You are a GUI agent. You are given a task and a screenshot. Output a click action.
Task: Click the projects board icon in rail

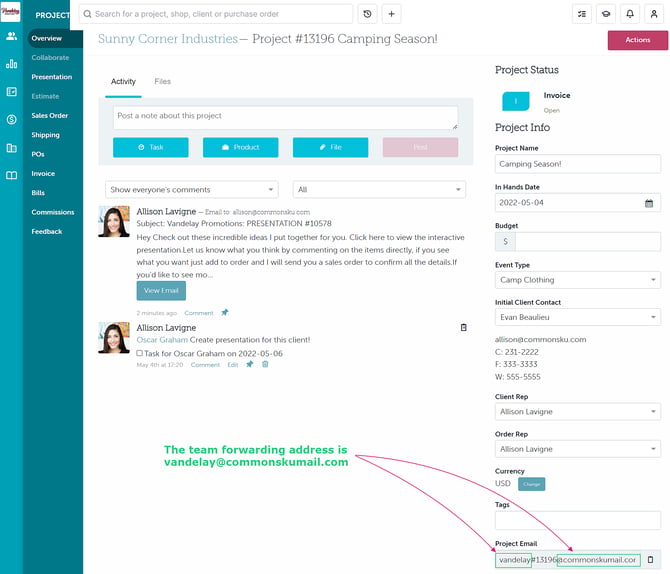click(x=12, y=91)
